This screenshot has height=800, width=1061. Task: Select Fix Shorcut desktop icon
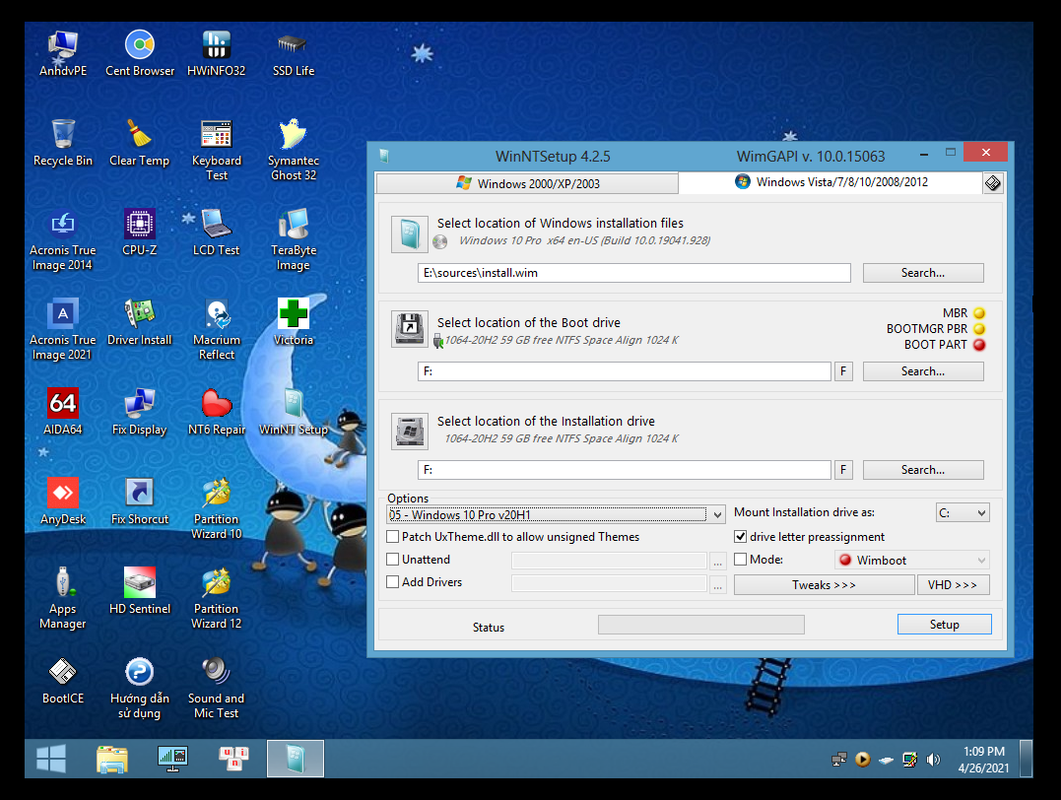point(139,502)
